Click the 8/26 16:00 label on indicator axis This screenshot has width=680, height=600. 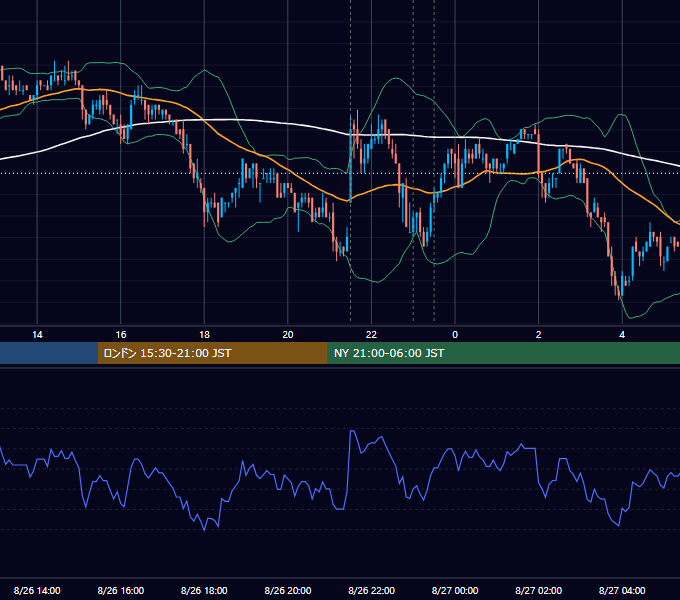pyautogui.click(x=121, y=590)
